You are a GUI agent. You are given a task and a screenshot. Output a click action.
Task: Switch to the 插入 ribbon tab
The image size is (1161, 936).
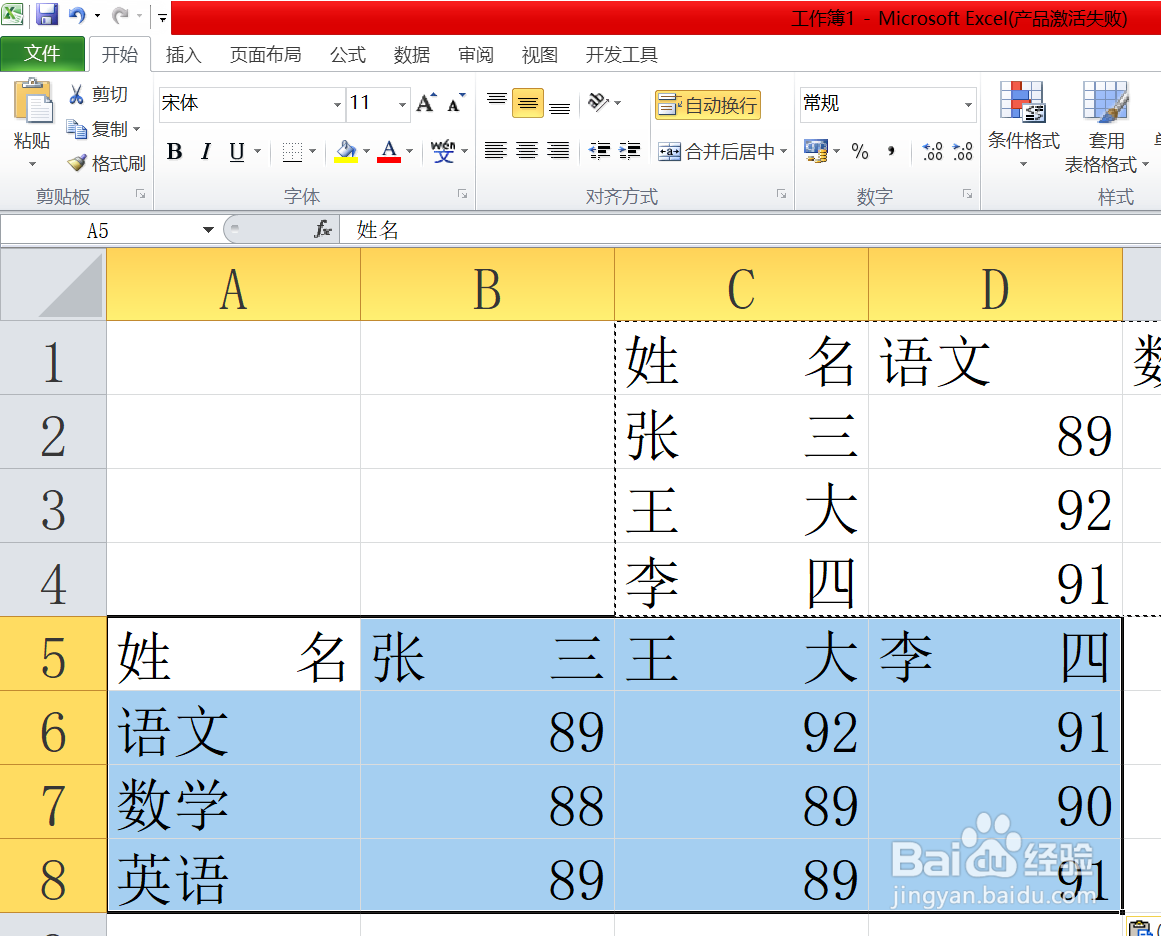[x=183, y=55]
